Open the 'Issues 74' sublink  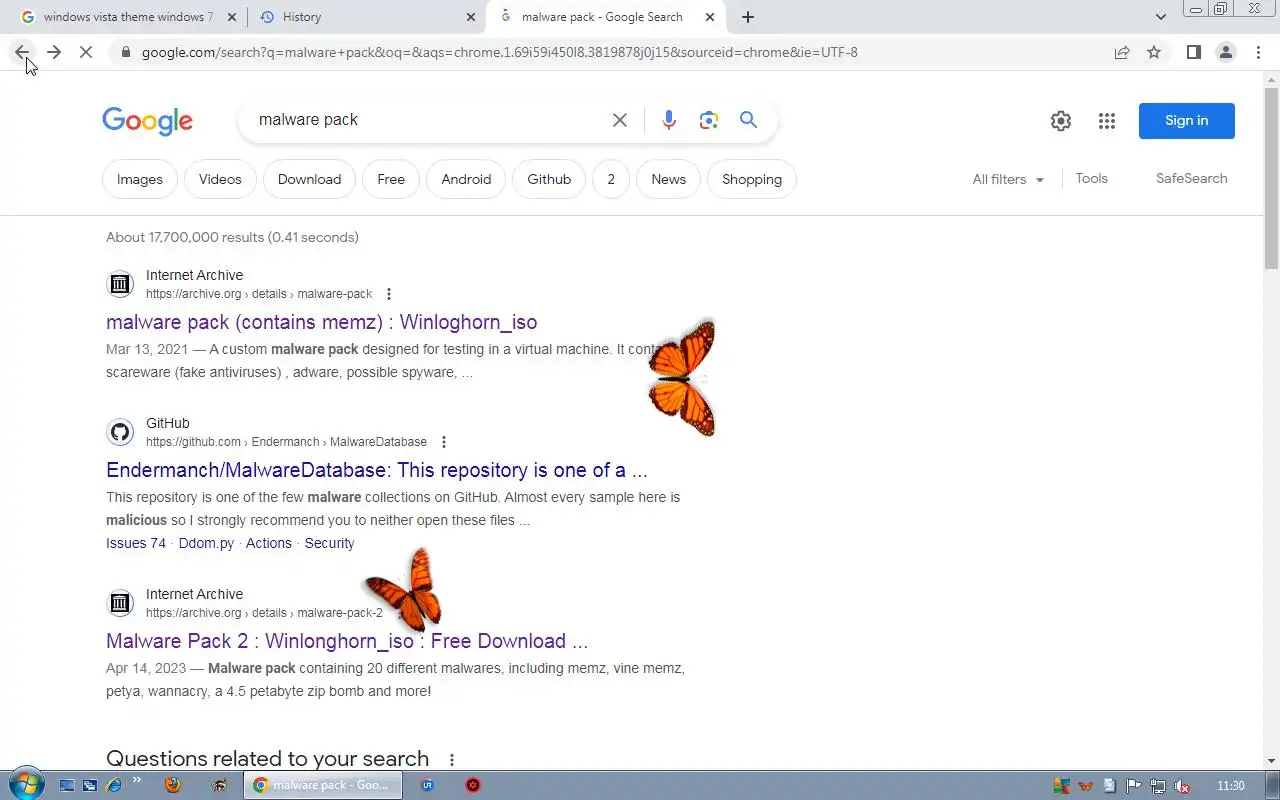136,543
